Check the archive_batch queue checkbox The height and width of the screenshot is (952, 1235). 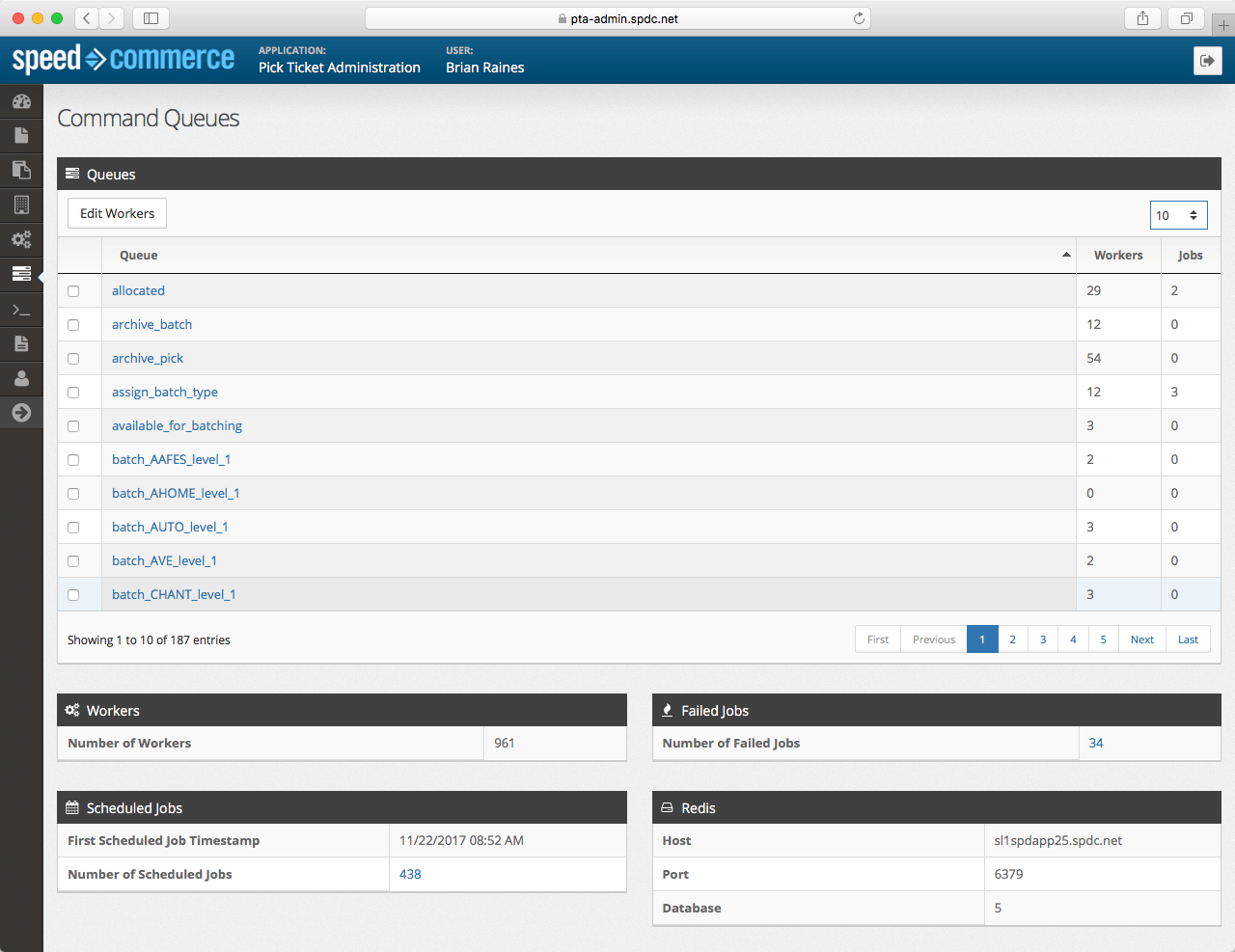click(x=73, y=325)
